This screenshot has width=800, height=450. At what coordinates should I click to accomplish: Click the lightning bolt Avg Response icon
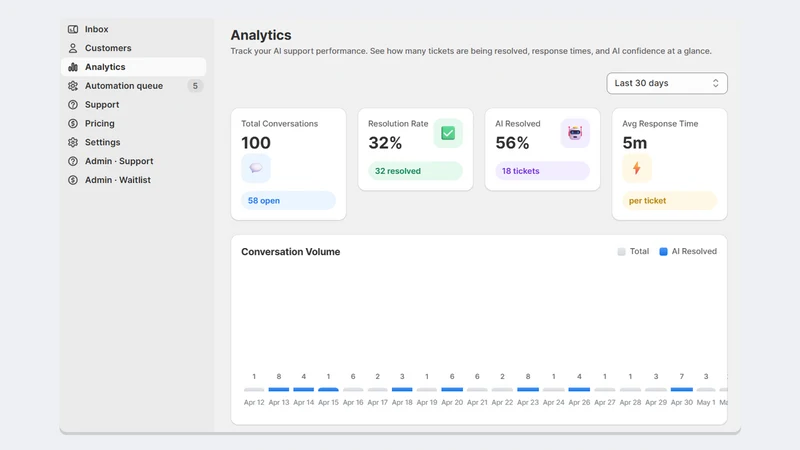point(637,168)
